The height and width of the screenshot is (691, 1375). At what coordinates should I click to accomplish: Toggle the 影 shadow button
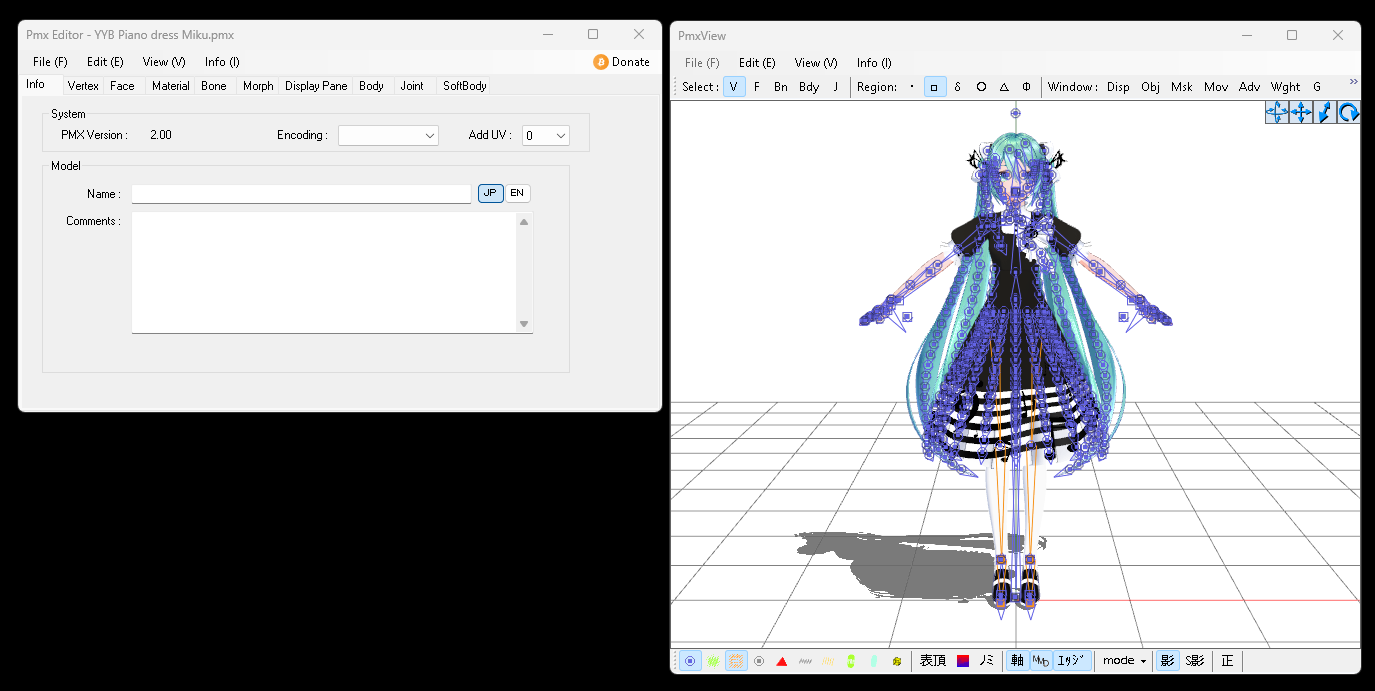[1166, 661]
